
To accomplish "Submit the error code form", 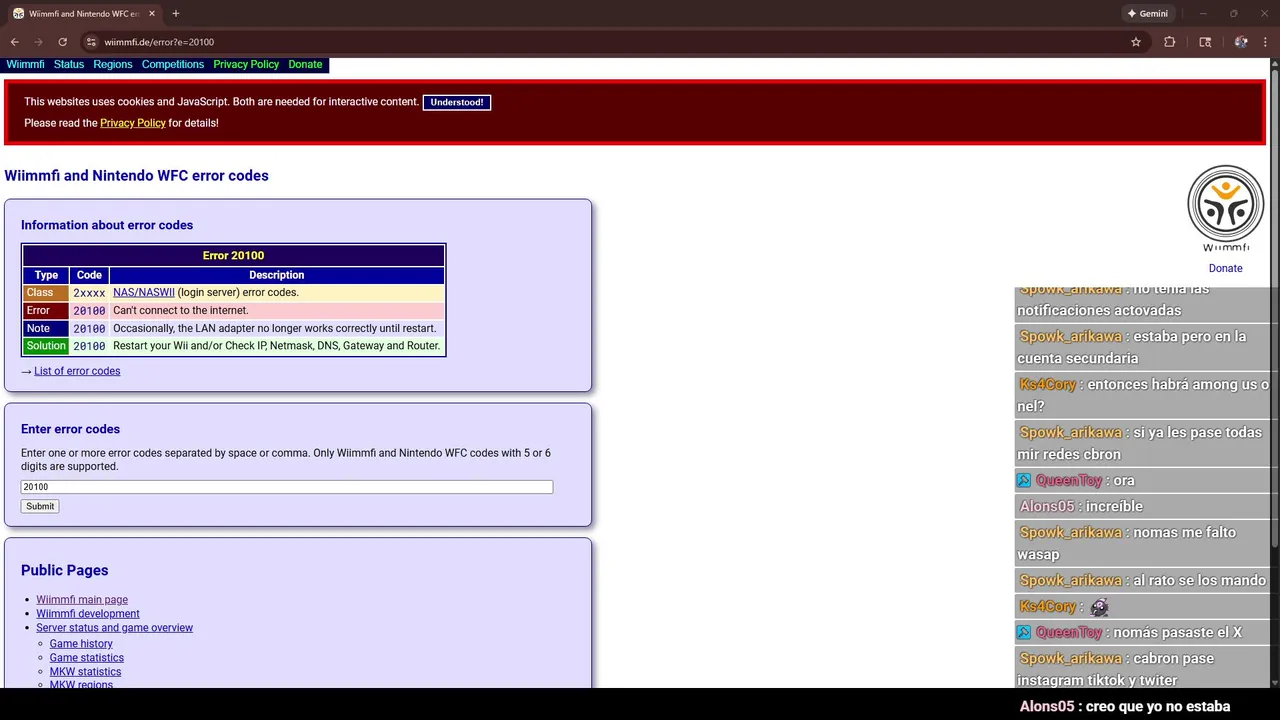I will click(40, 506).
